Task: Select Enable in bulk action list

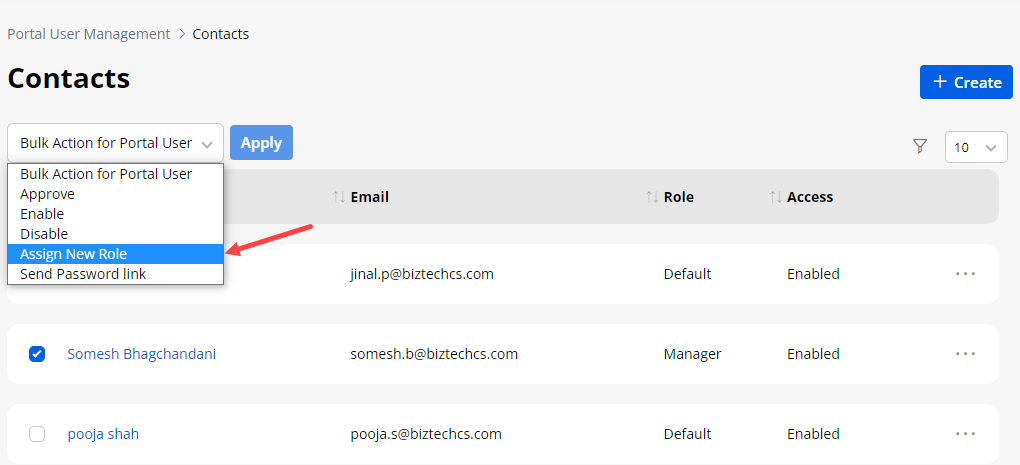Action: click(x=42, y=214)
